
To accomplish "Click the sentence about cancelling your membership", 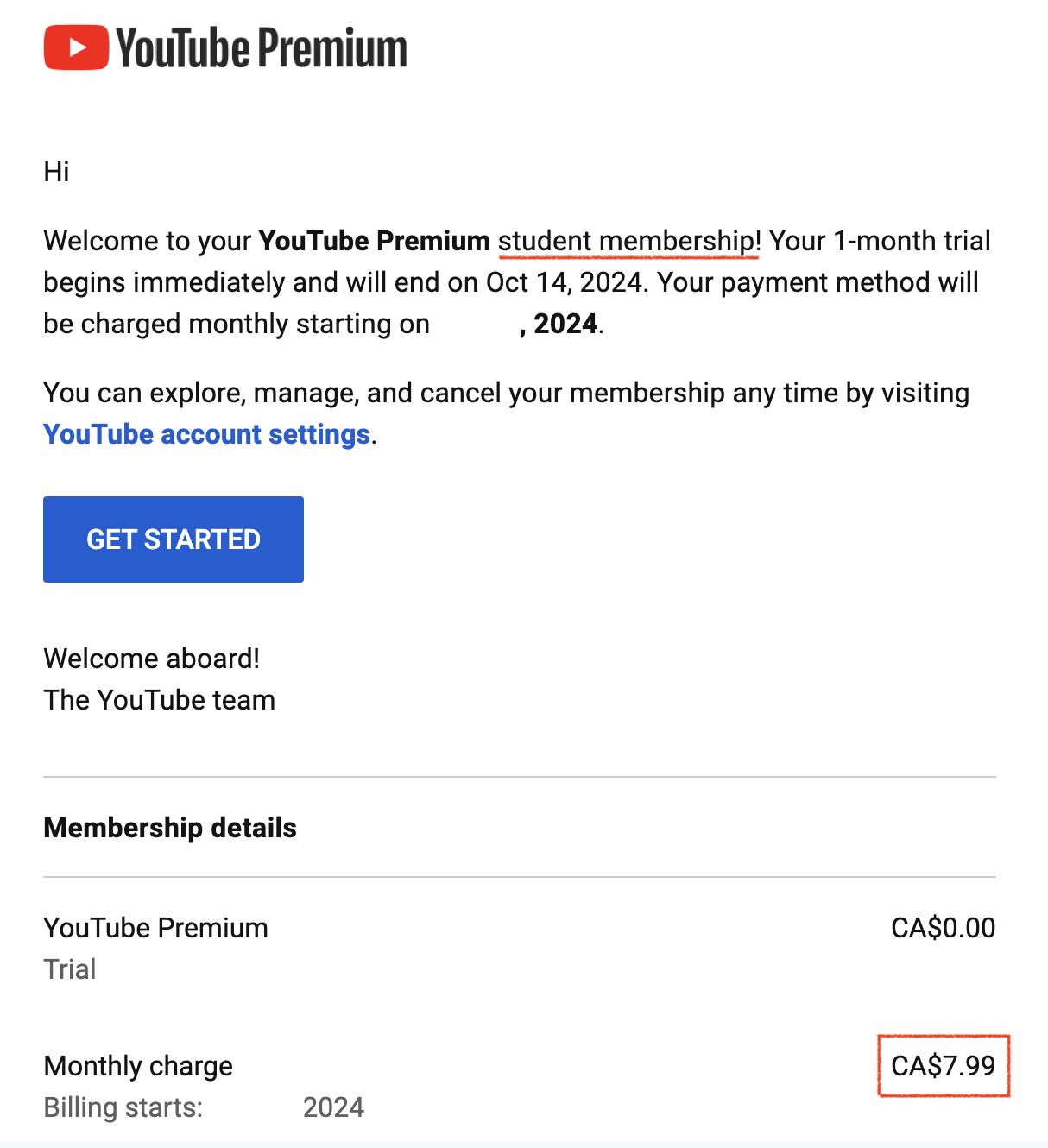I will (507, 413).
